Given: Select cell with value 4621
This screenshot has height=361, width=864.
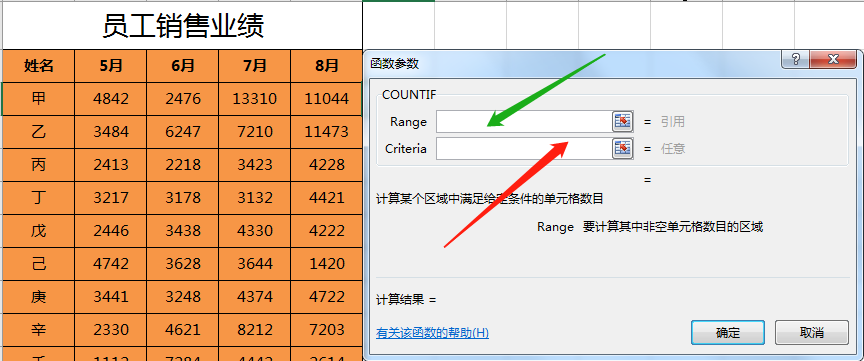Looking at the screenshot, I should click(182, 331).
